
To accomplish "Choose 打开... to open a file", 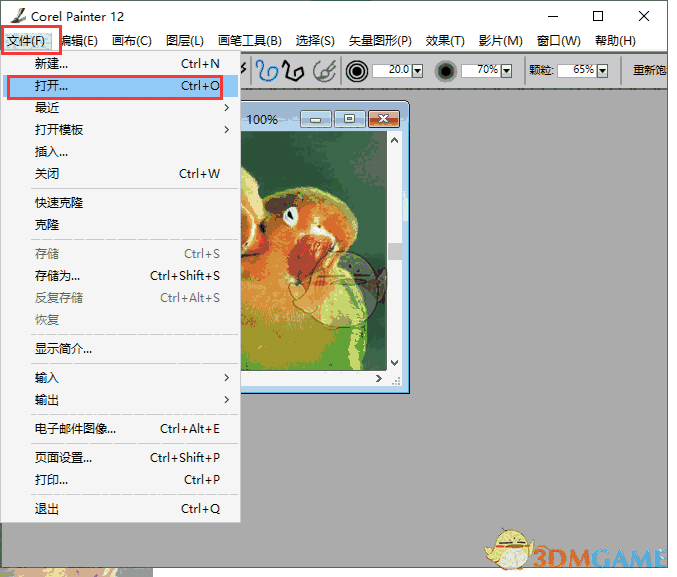I will click(x=120, y=86).
